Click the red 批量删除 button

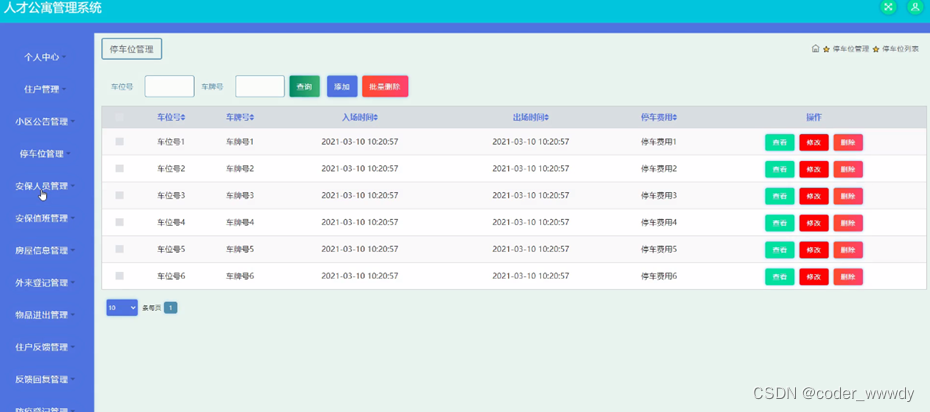385,87
